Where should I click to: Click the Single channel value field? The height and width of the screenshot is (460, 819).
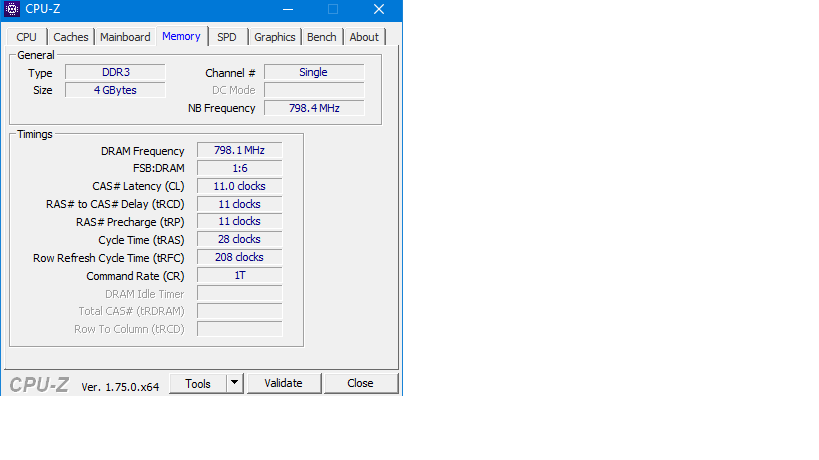pos(314,72)
